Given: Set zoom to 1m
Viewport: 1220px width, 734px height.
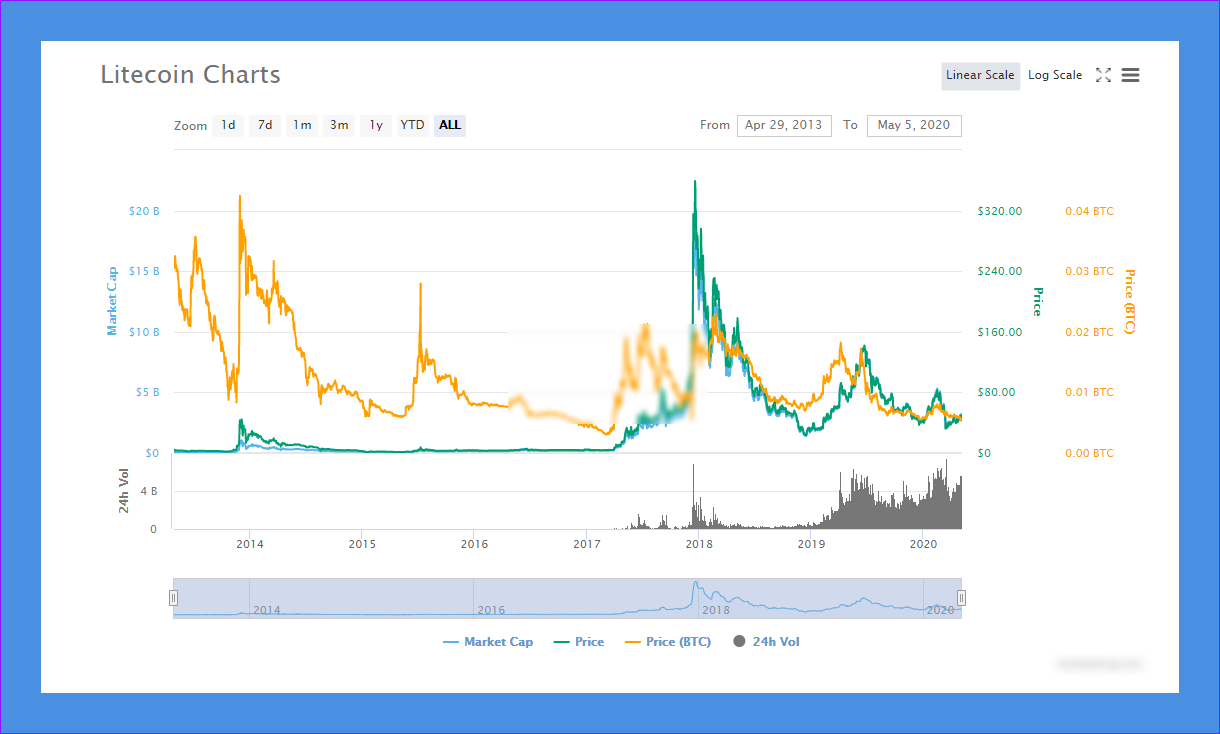Looking at the screenshot, I should tap(302, 125).
